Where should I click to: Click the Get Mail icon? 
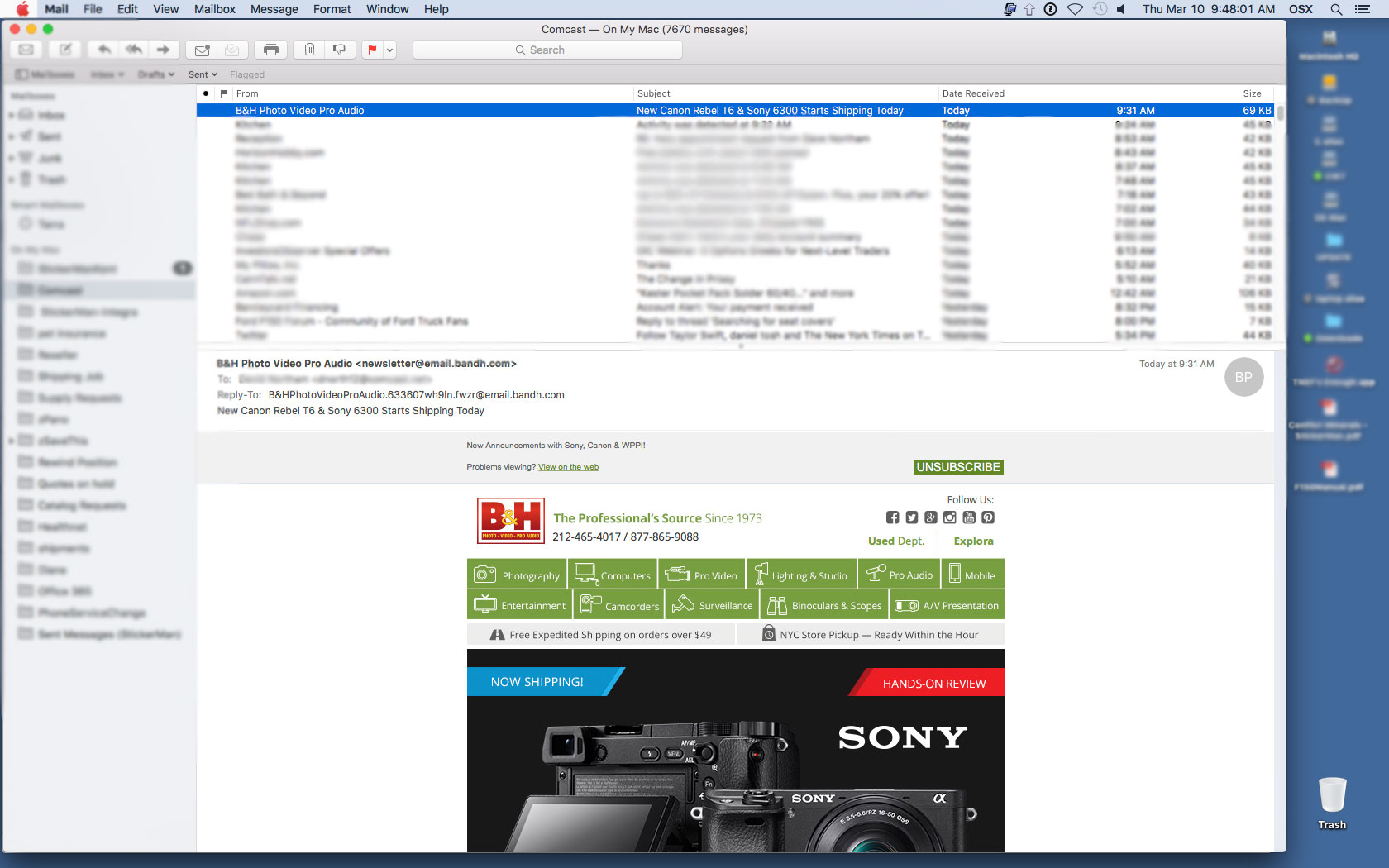coord(26,50)
